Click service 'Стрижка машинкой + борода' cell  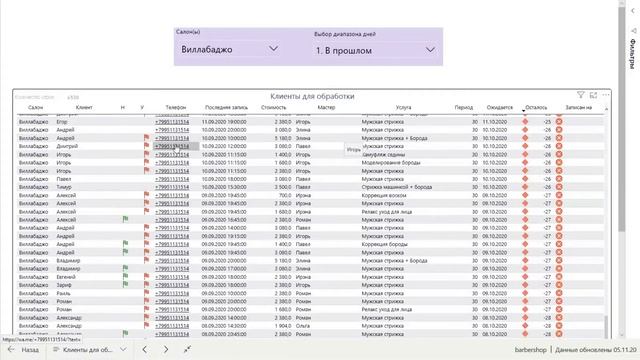(397, 187)
